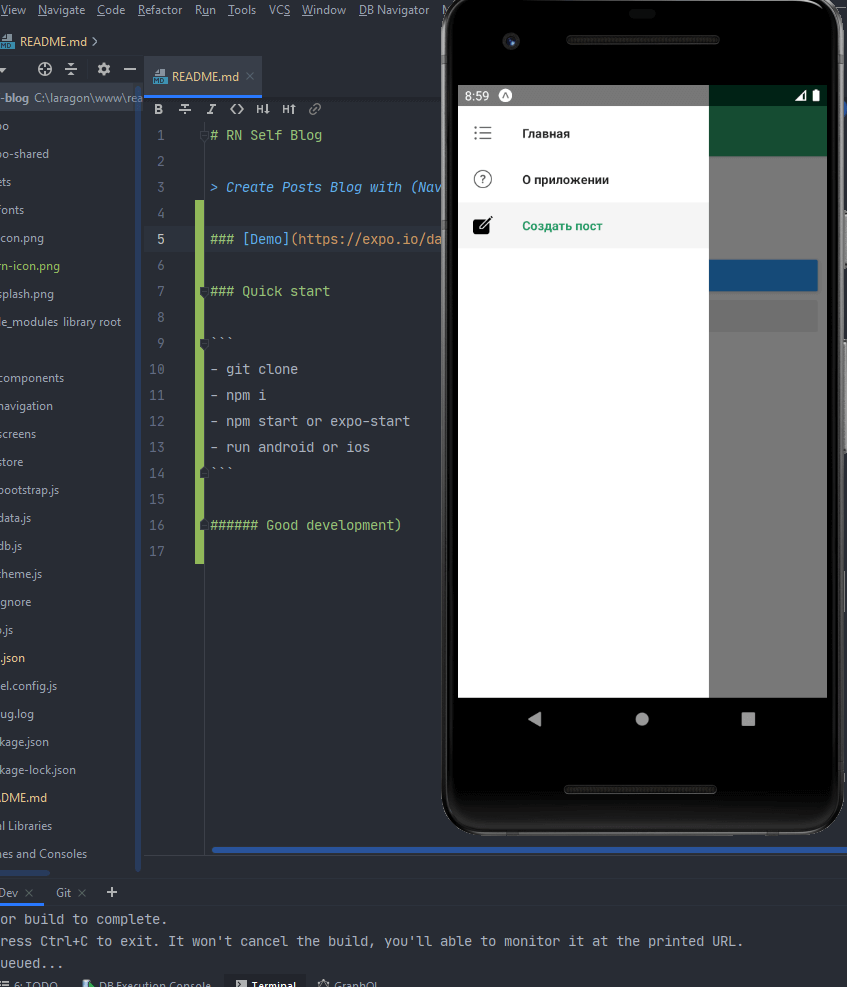Click the insert link icon
Screen dimensions: 847x987
click(x=315, y=109)
